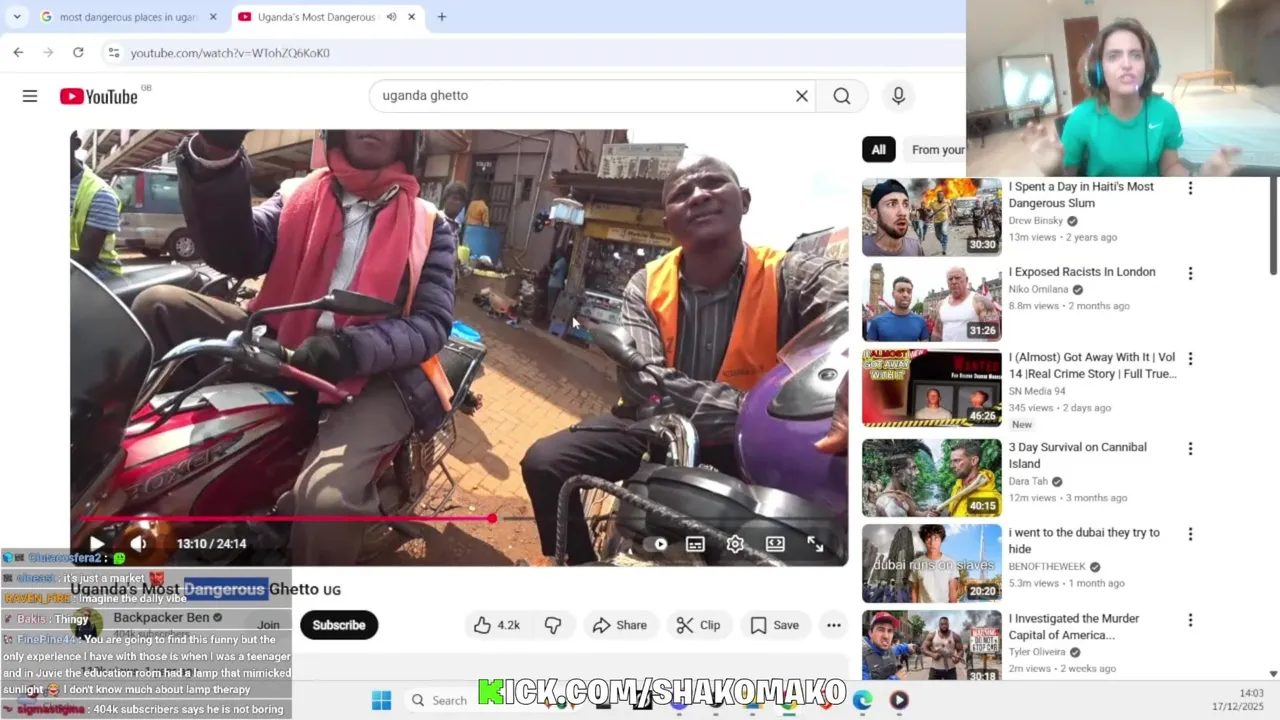Toggle subtitles/closed captions
The height and width of the screenshot is (720, 1280).
point(695,544)
